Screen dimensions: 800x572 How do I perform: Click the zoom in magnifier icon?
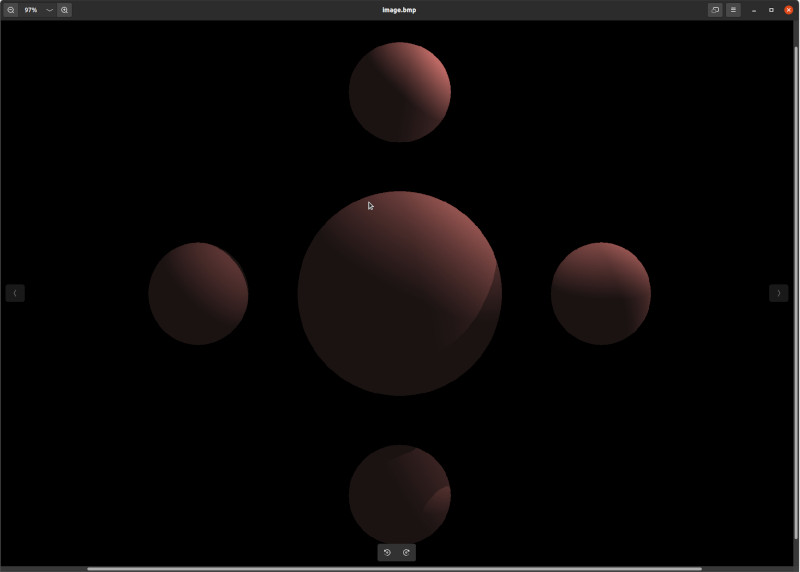pyautogui.click(x=64, y=10)
